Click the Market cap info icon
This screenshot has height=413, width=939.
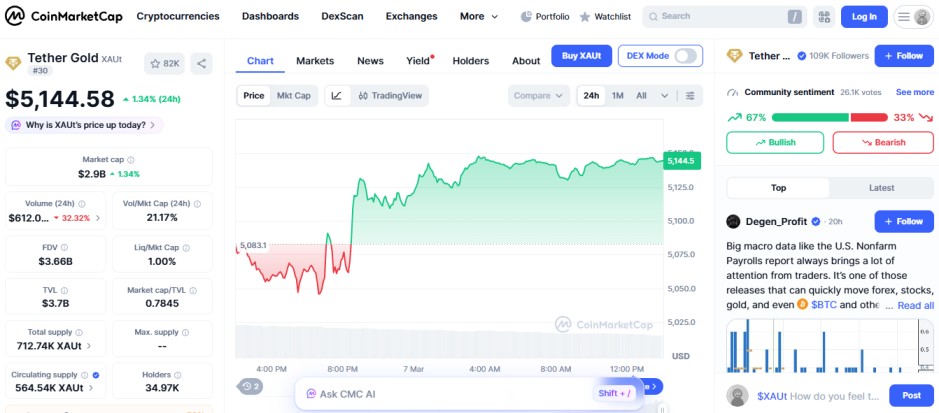click(131, 160)
